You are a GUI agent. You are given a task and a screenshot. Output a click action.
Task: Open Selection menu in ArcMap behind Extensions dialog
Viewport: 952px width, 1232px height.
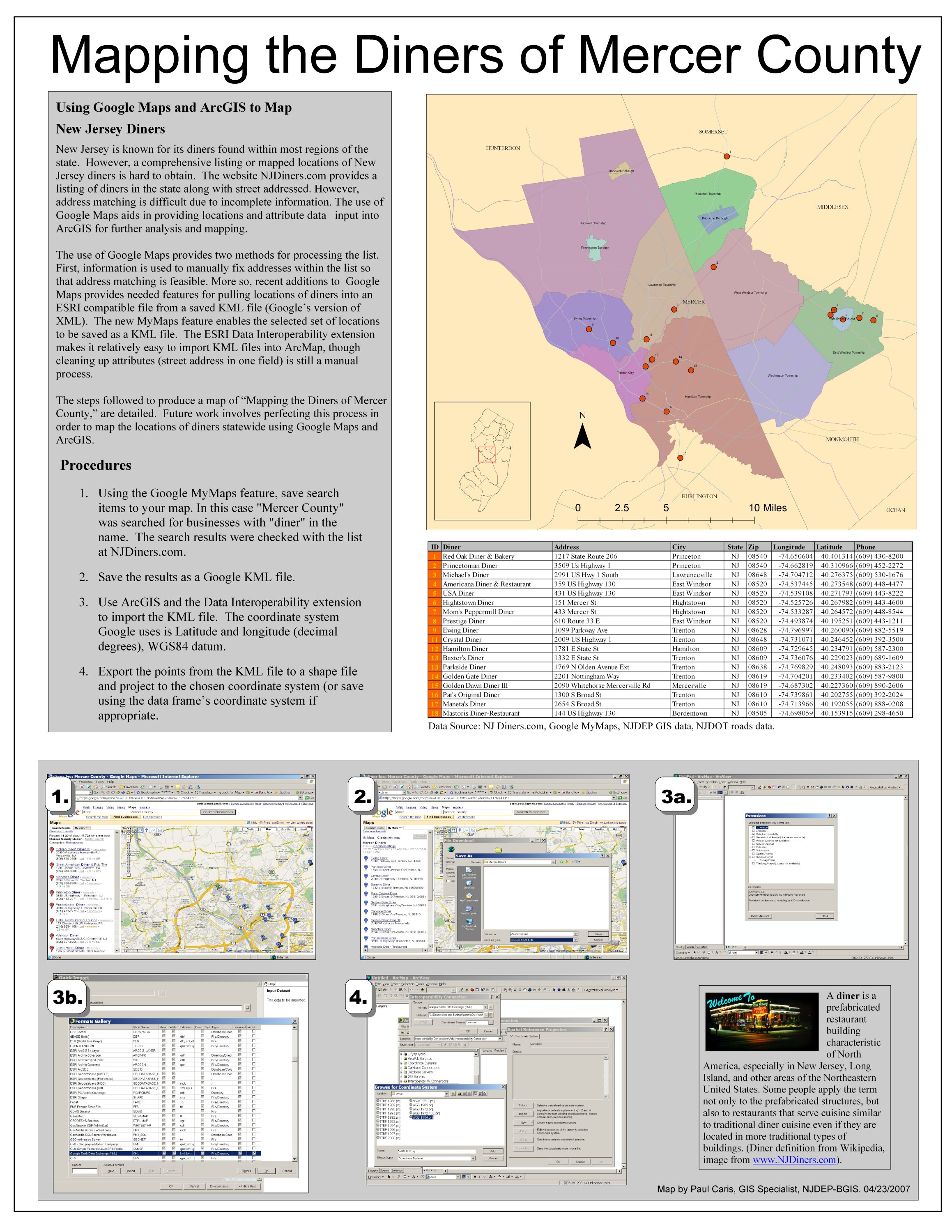[712, 782]
